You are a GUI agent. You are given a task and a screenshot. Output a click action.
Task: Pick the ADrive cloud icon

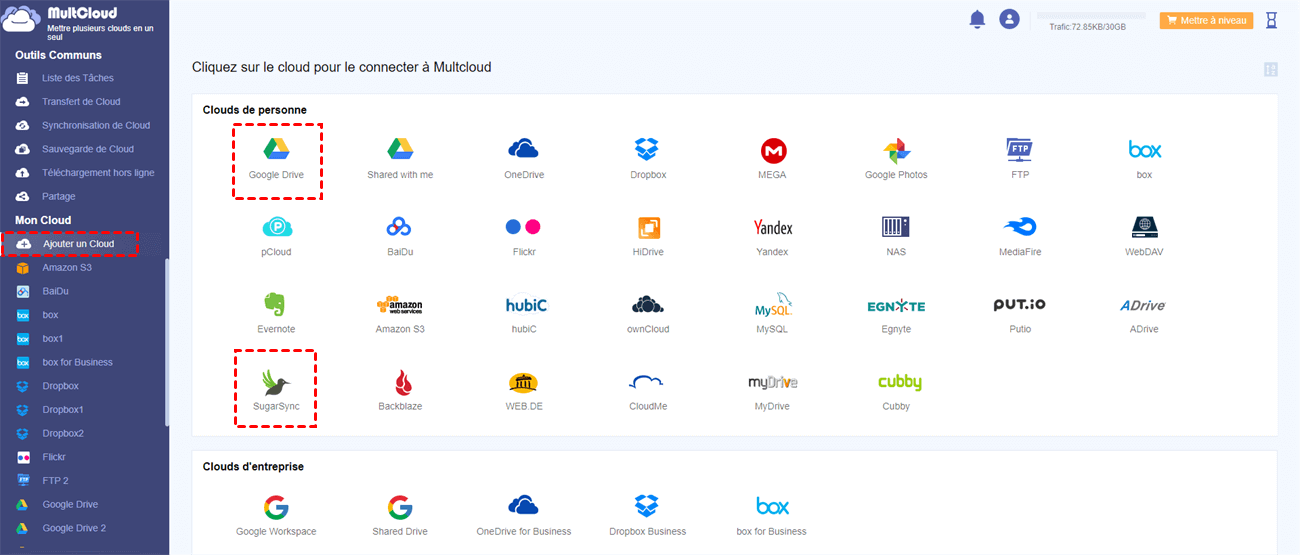(1144, 305)
